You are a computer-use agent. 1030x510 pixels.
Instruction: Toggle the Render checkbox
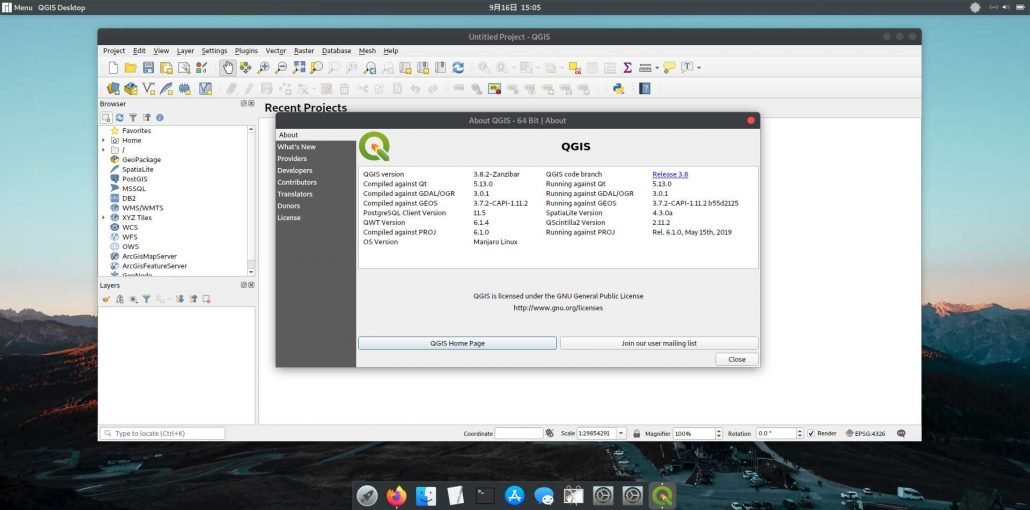click(x=811, y=434)
